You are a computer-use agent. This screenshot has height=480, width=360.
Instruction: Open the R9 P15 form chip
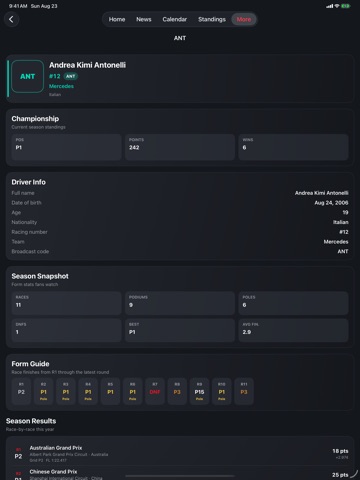click(199, 391)
